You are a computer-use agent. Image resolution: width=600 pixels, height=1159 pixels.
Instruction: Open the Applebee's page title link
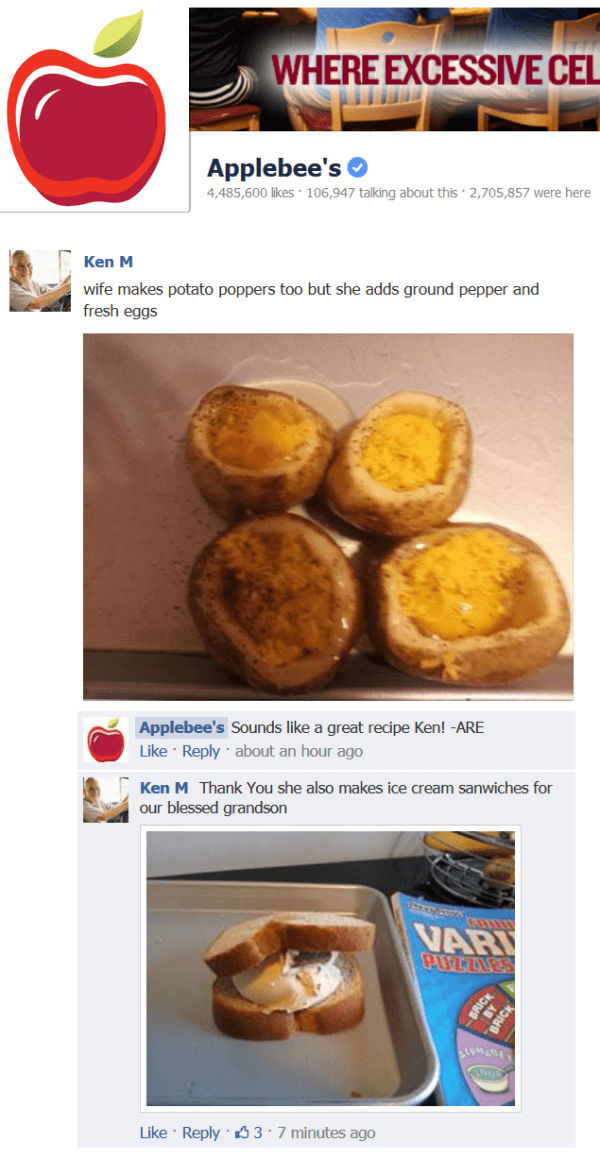tap(274, 169)
